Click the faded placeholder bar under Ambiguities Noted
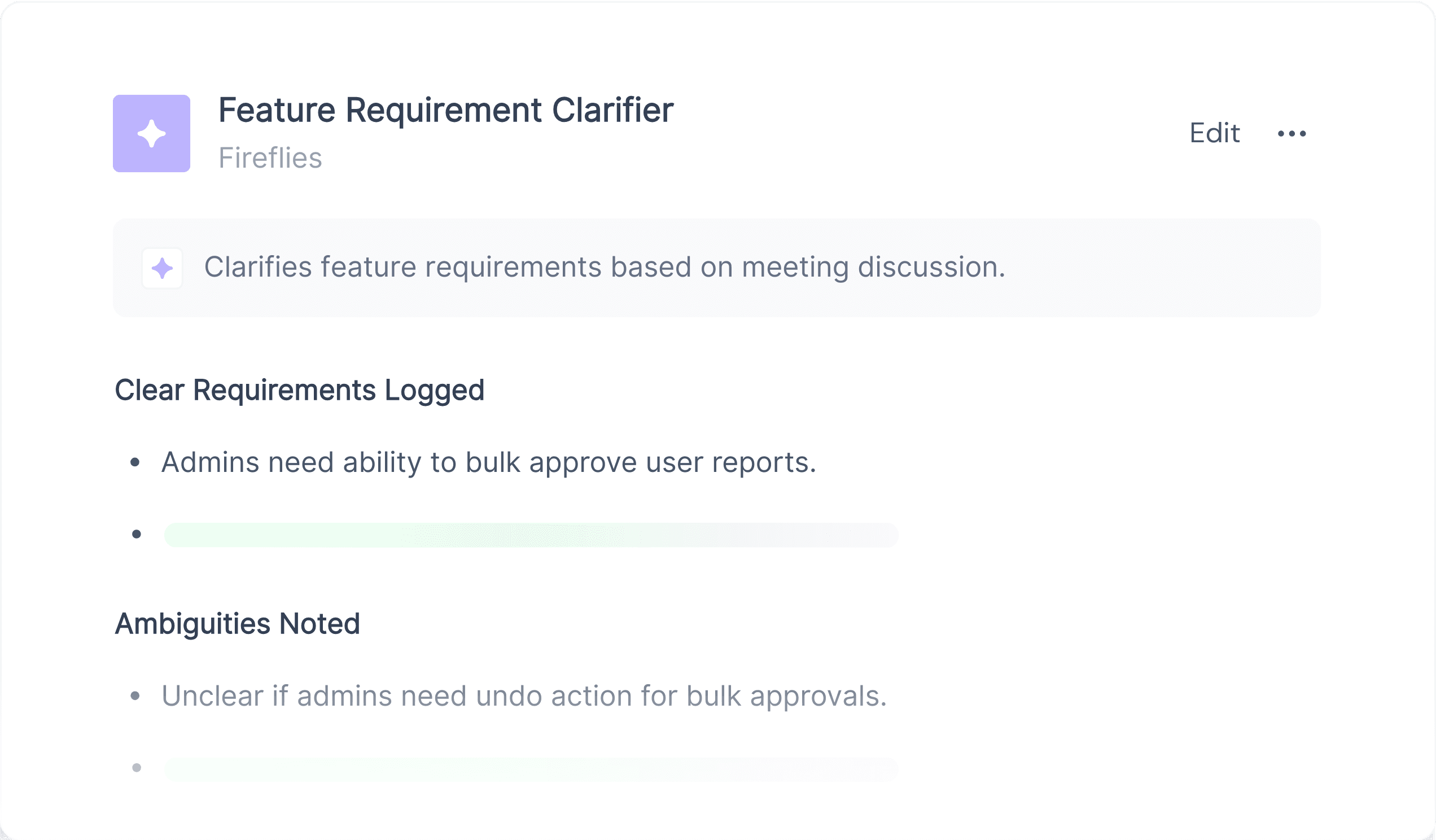 pos(531,769)
